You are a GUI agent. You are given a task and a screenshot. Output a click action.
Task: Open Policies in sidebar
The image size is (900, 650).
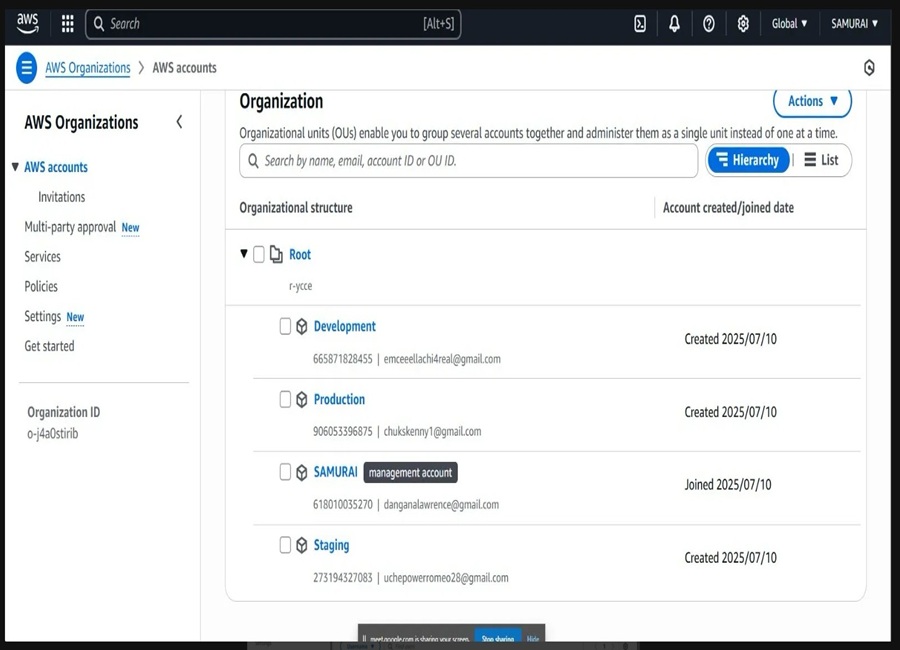(41, 287)
